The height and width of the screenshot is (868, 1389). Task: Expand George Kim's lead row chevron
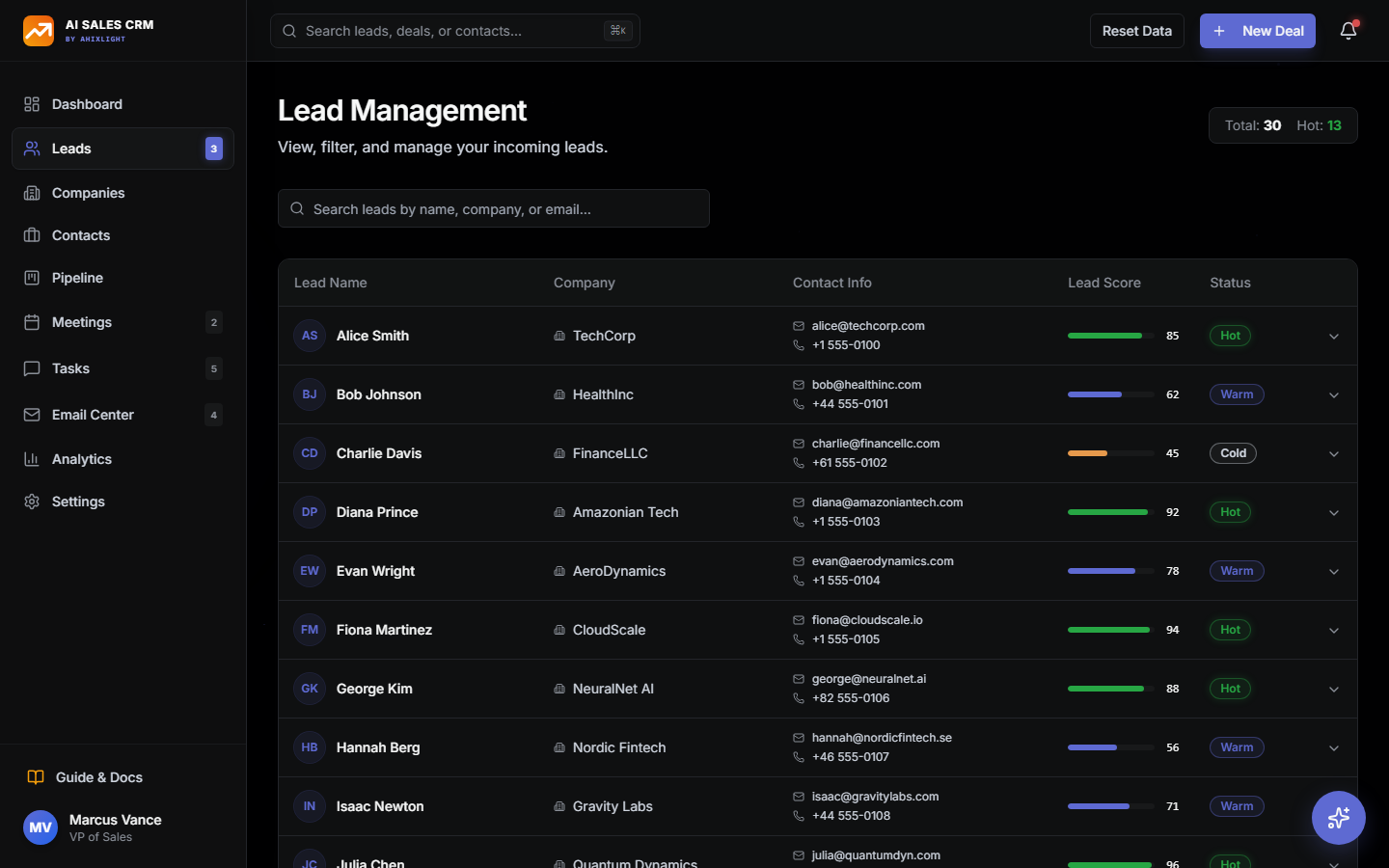[1334, 689]
